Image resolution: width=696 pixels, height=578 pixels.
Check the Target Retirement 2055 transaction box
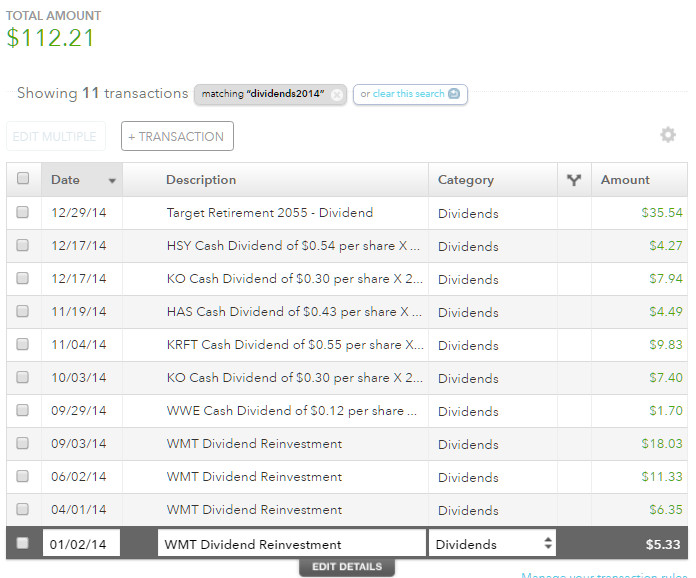point(23,212)
